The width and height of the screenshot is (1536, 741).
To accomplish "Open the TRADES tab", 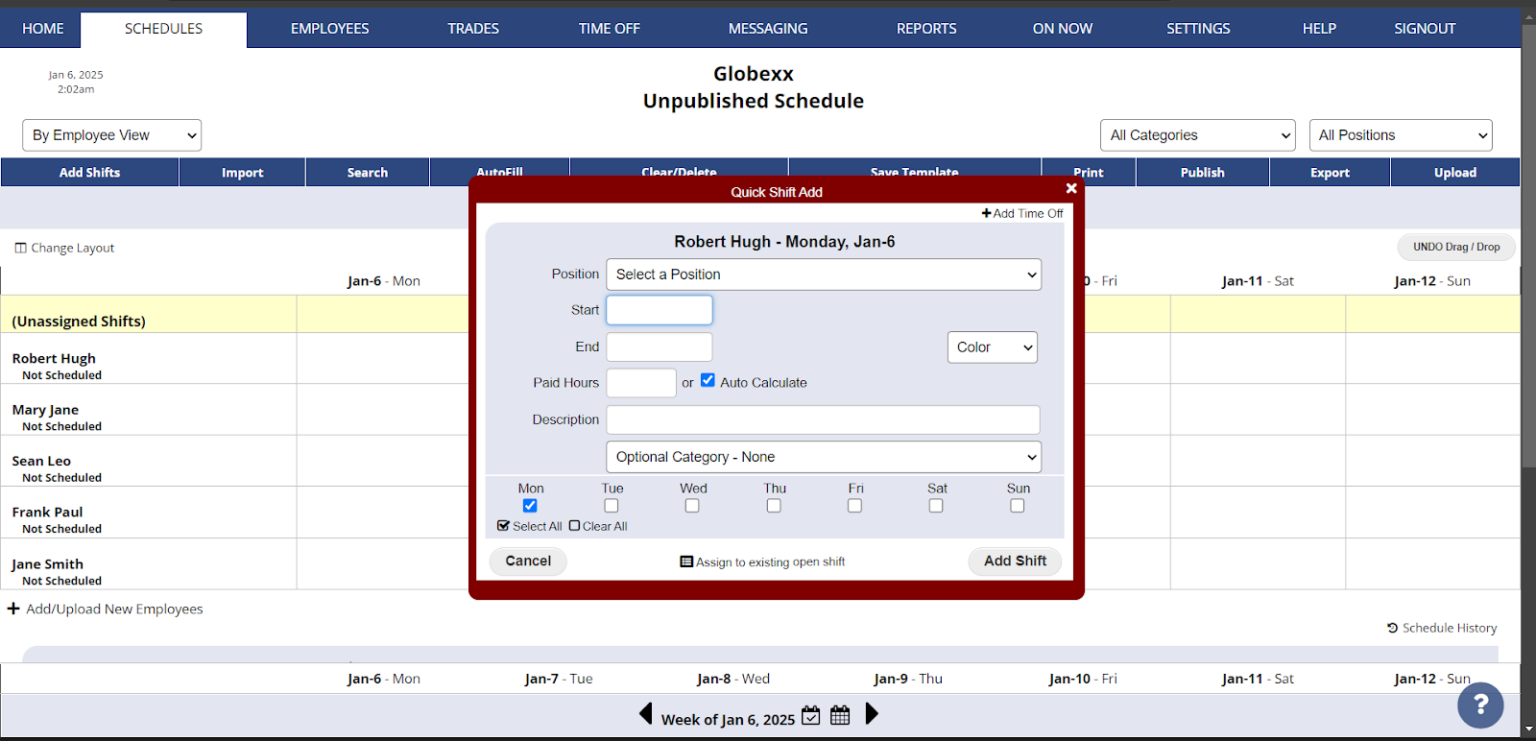I will coord(473,28).
